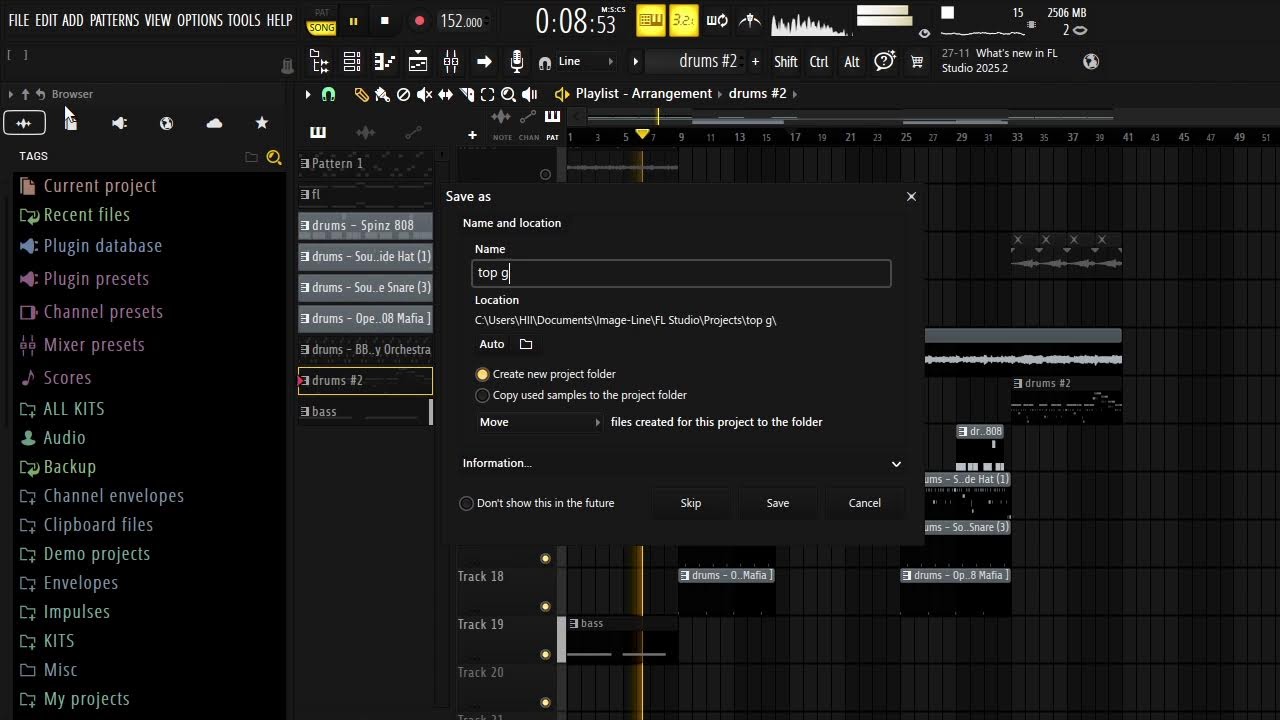Viewport: 1280px width, 720px height.
Task: Open the help question mark icon
Action: point(884,62)
